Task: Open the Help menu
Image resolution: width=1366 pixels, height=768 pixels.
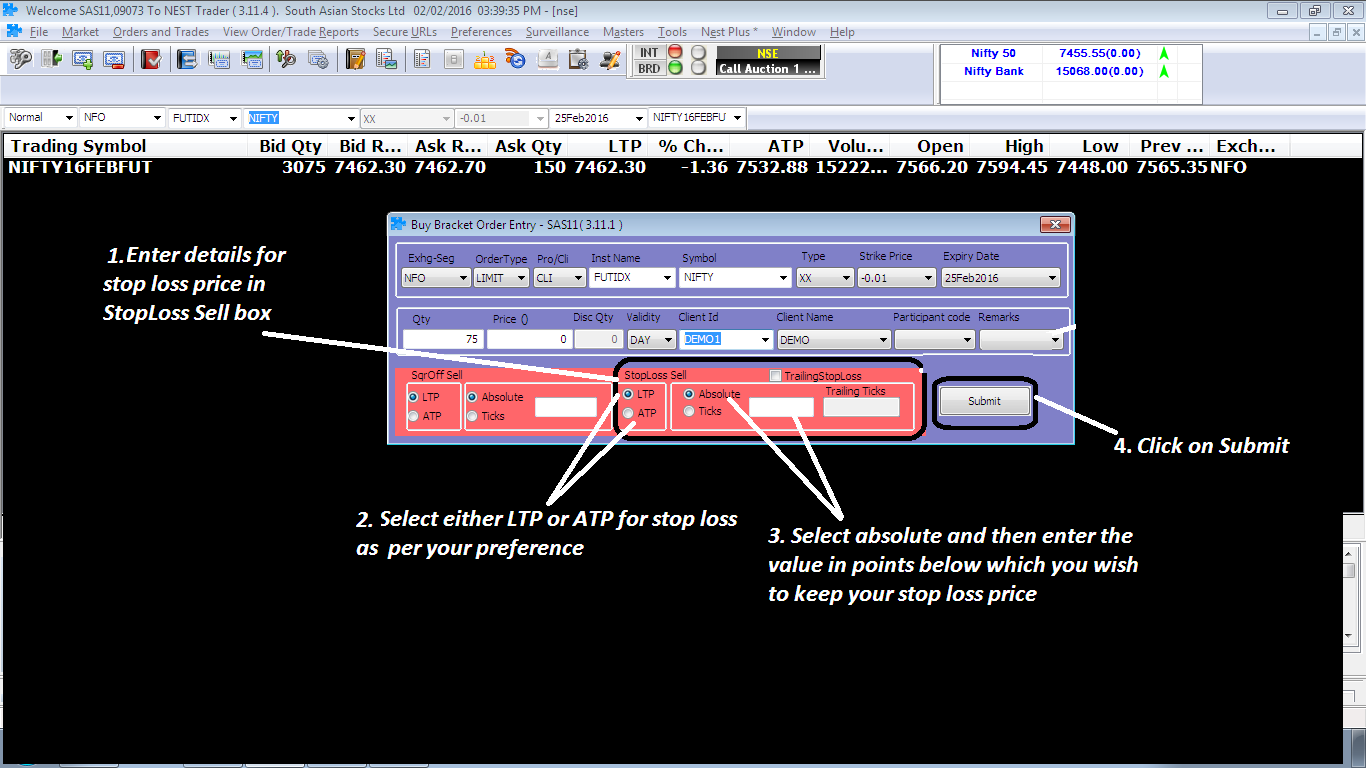Action: coord(842,32)
